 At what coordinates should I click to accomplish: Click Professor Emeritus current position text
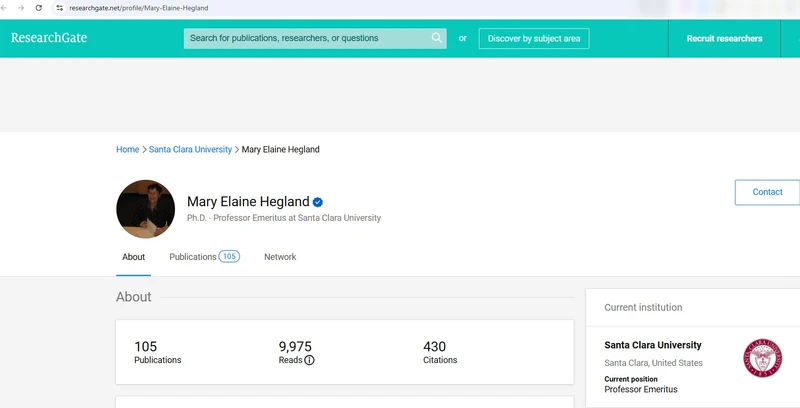point(641,390)
